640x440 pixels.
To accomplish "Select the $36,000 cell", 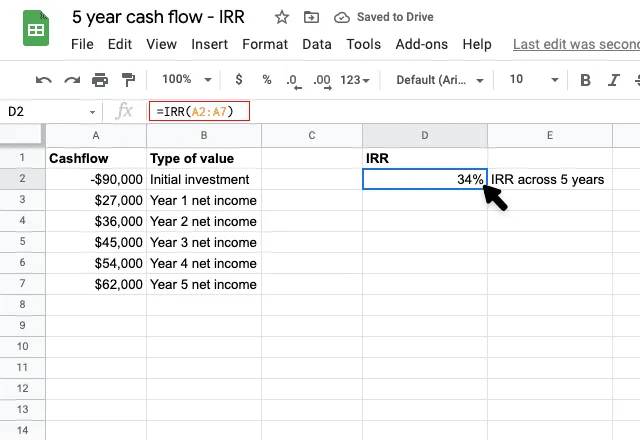I will tap(96, 221).
